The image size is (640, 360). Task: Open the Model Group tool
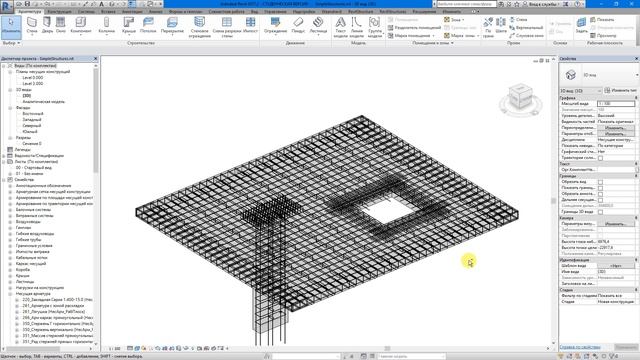pyautogui.click(x=374, y=27)
